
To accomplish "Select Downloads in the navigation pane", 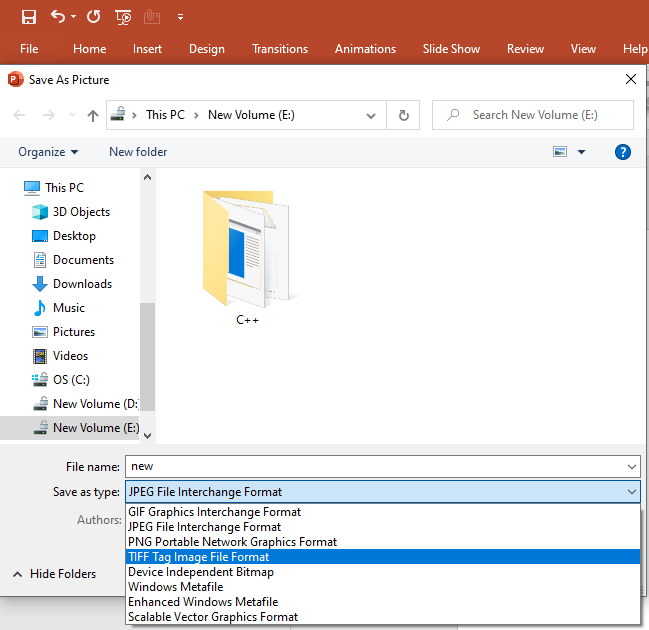I will (x=82, y=284).
